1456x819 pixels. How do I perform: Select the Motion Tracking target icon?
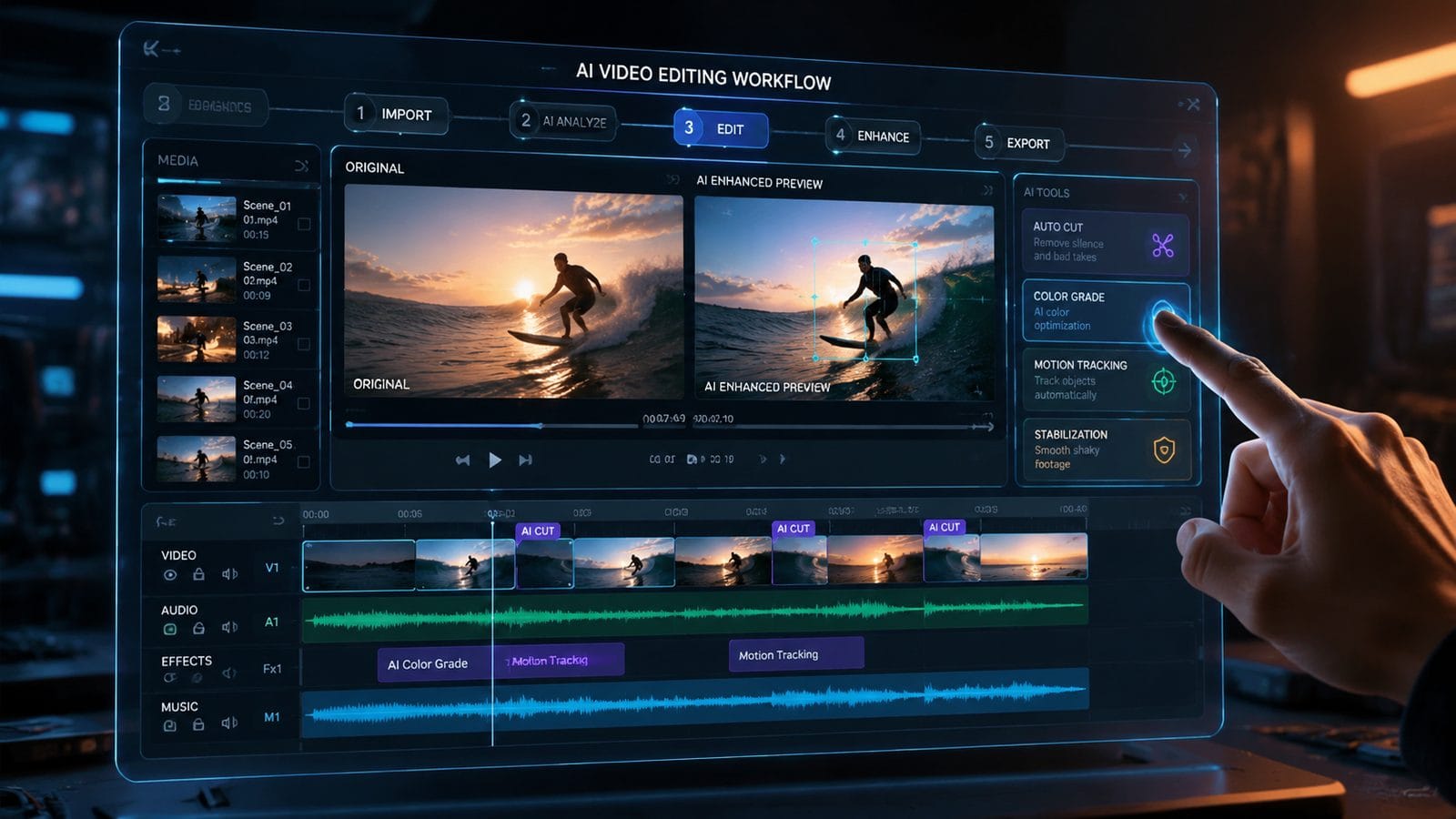point(1163,381)
